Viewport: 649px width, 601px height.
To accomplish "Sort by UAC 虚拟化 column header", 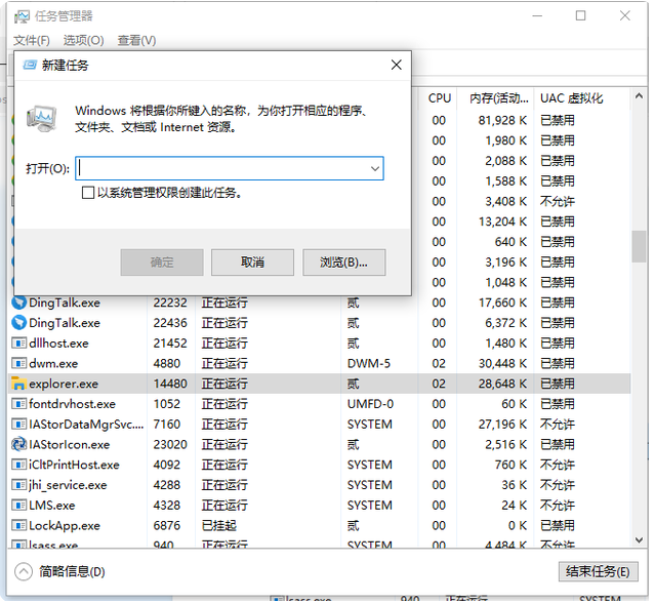I will 571,98.
